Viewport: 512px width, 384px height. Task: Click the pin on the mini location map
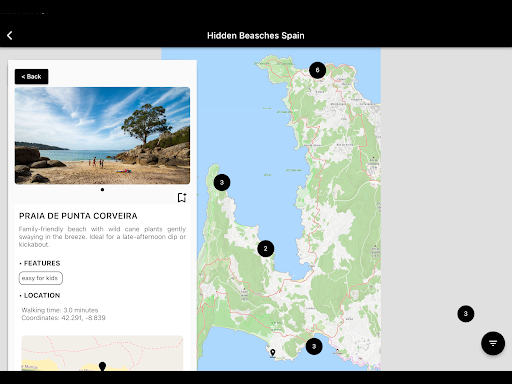coord(102,366)
